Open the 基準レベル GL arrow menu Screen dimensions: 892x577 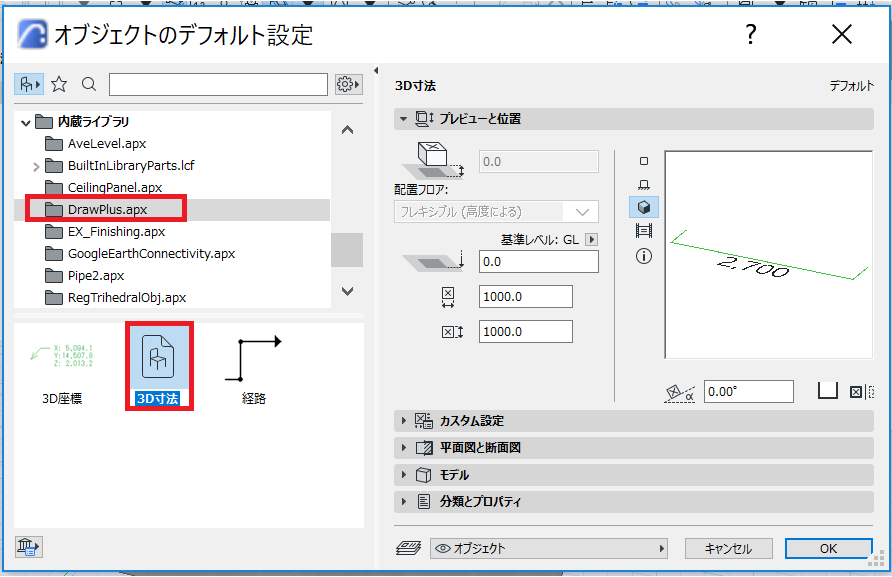tap(592, 240)
